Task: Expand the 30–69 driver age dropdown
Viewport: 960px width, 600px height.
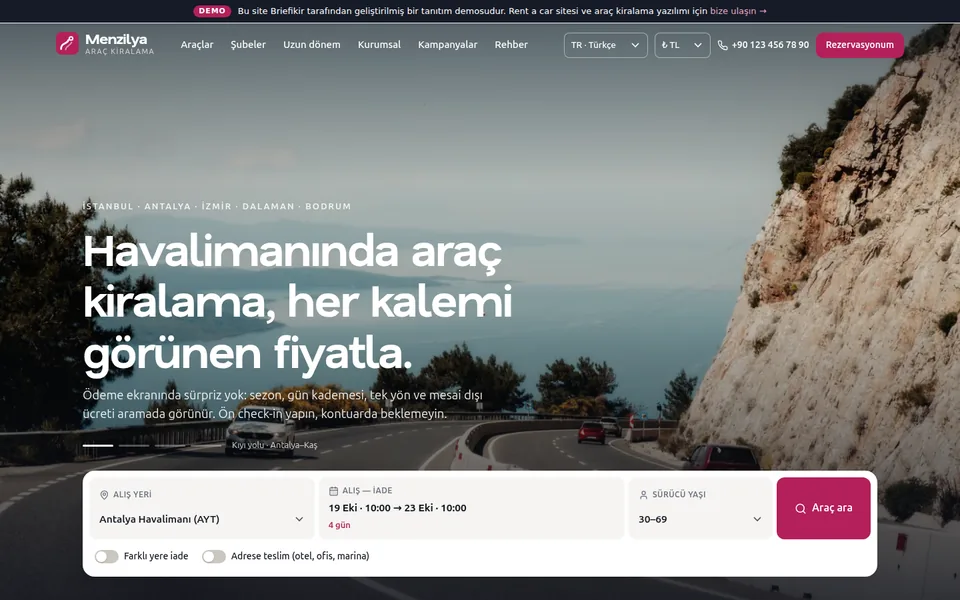Action: coord(700,519)
